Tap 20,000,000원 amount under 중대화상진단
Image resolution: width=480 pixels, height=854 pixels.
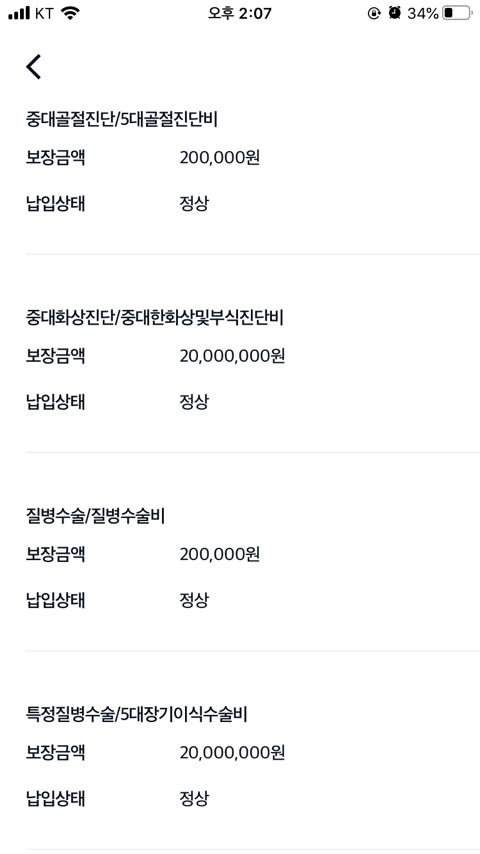coord(233,356)
